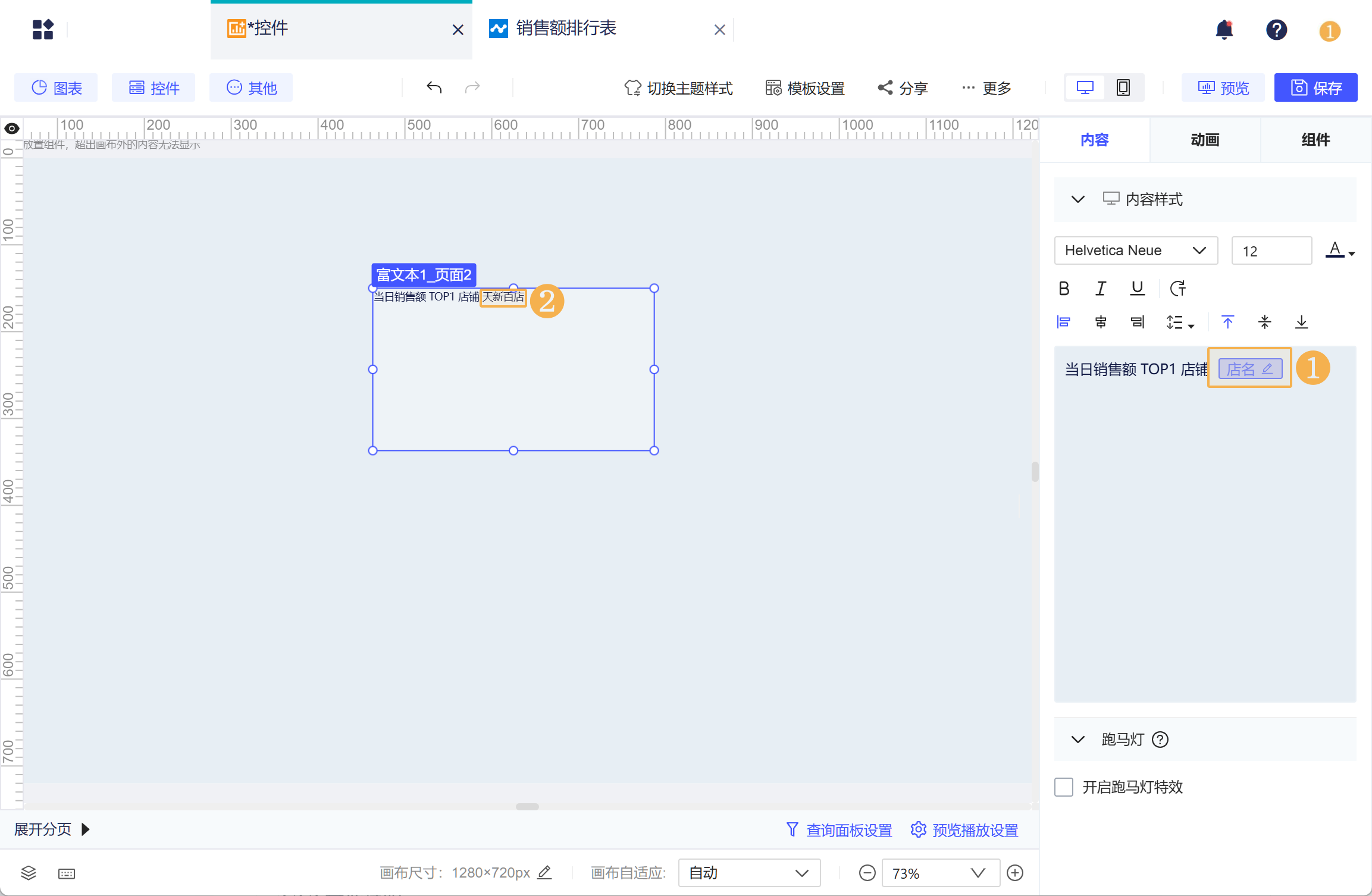Switch to mobile preview mode toggle
This screenshot has width=1372, height=896.
click(x=1122, y=87)
